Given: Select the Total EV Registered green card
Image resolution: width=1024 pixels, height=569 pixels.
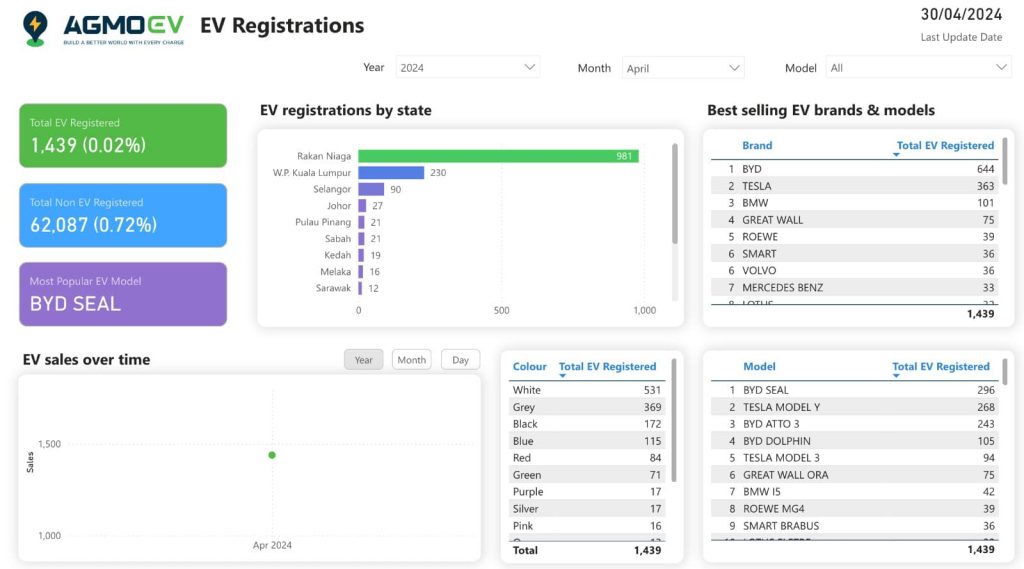Looking at the screenshot, I should point(123,135).
